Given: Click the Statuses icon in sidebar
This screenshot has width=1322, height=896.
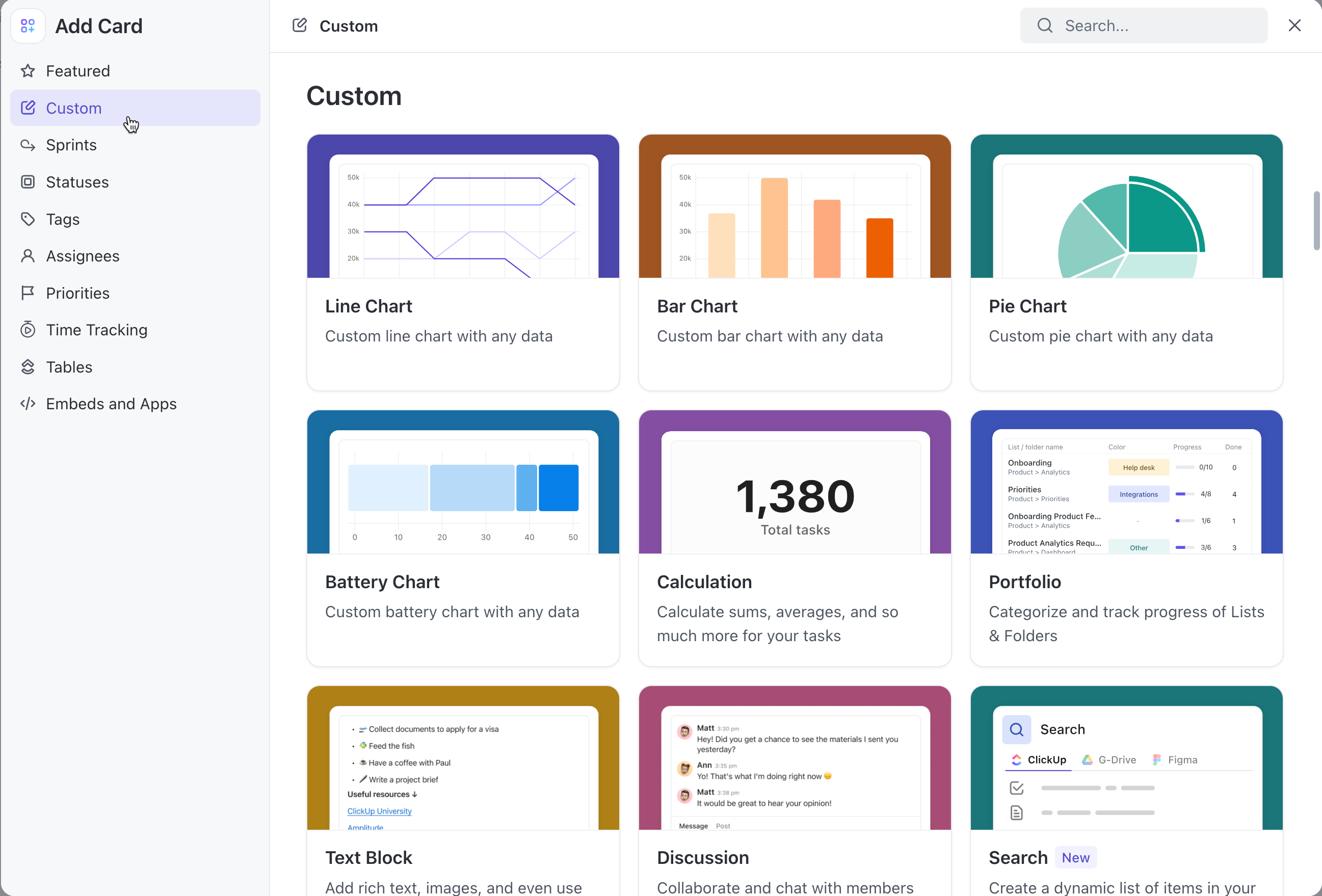Looking at the screenshot, I should coord(28,181).
